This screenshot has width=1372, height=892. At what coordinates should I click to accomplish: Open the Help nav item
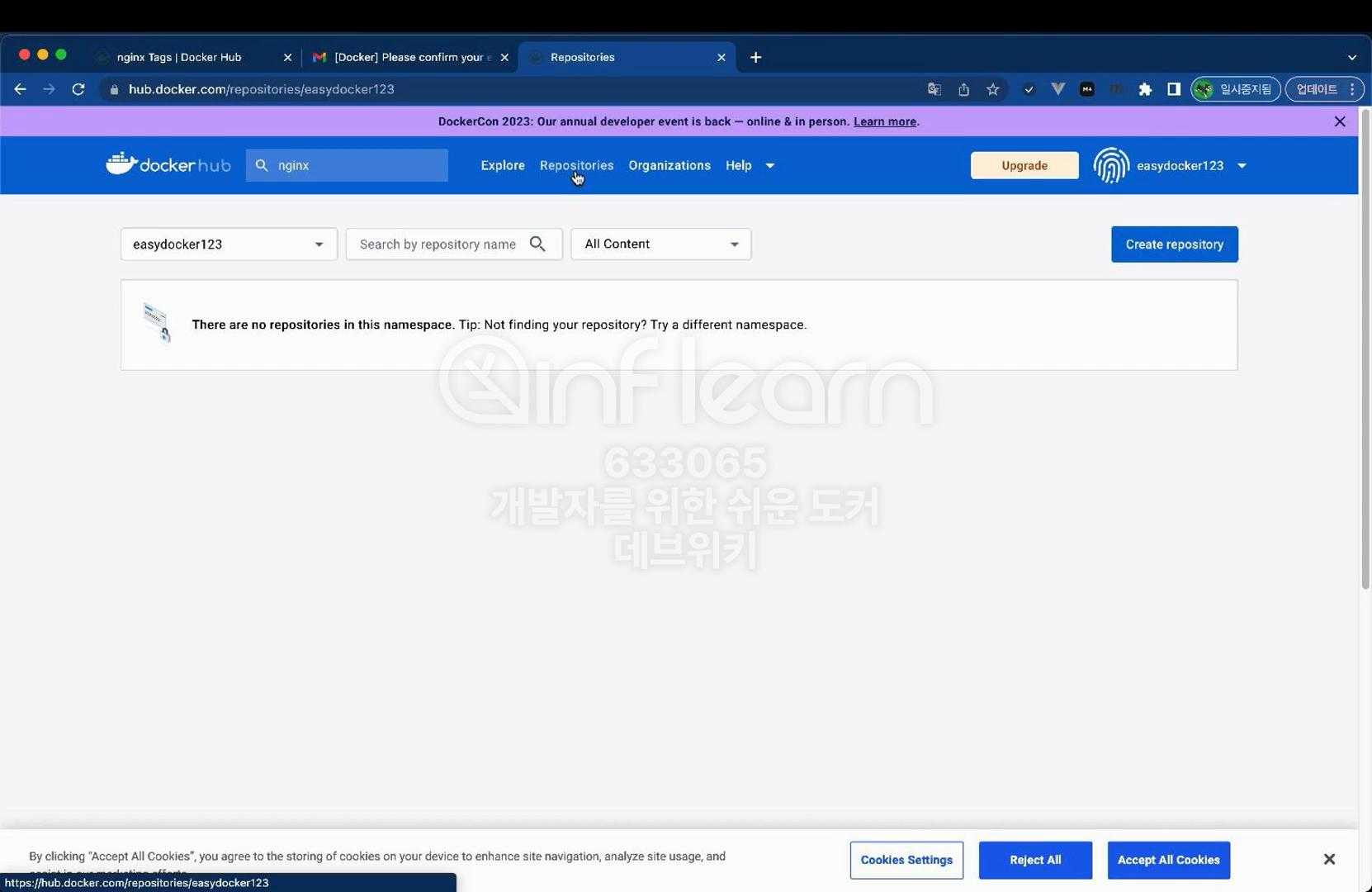pos(739,165)
